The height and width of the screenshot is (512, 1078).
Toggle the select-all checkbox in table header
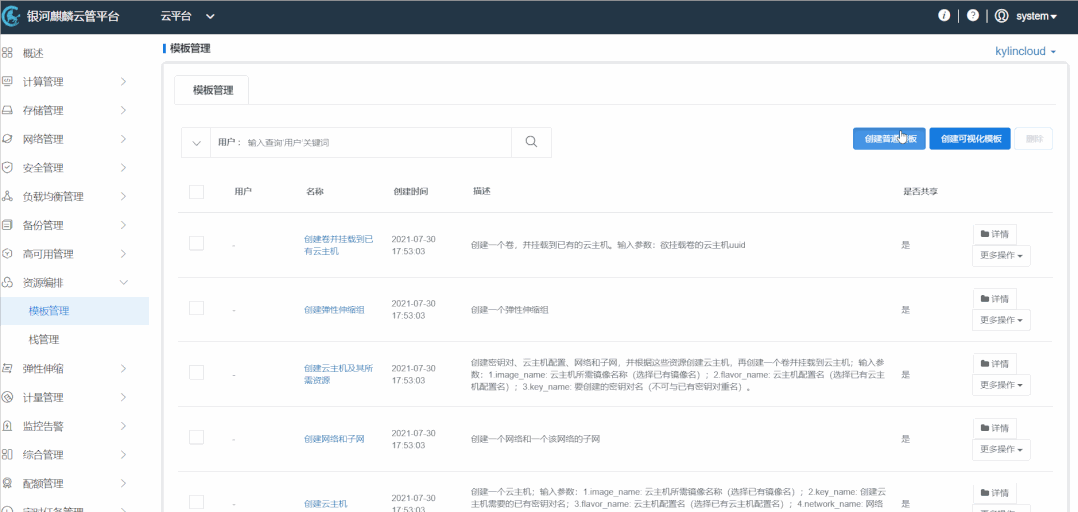pos(196,191)
